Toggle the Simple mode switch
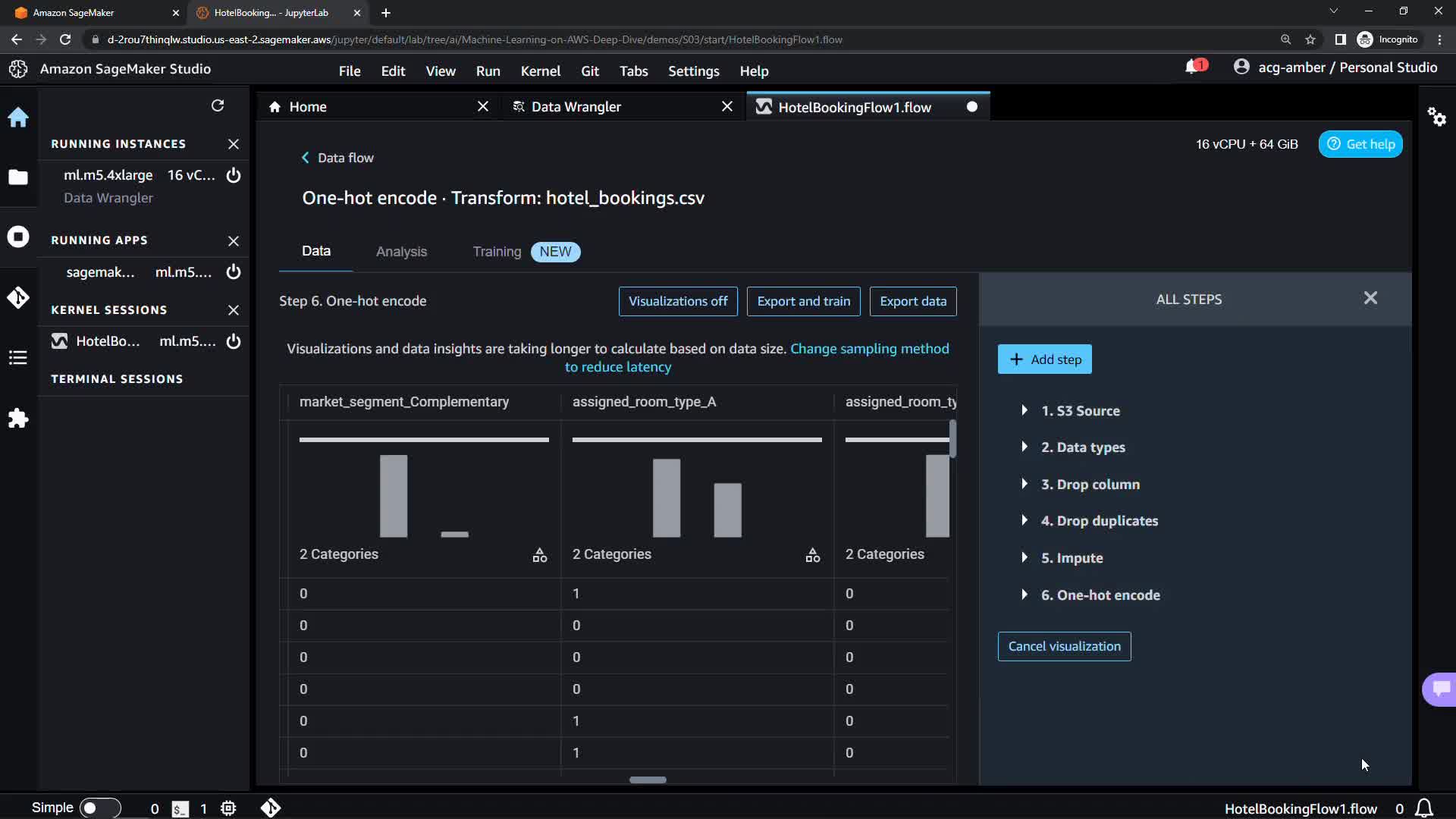This screenshot has width=1456, height=819. point(99,808)
